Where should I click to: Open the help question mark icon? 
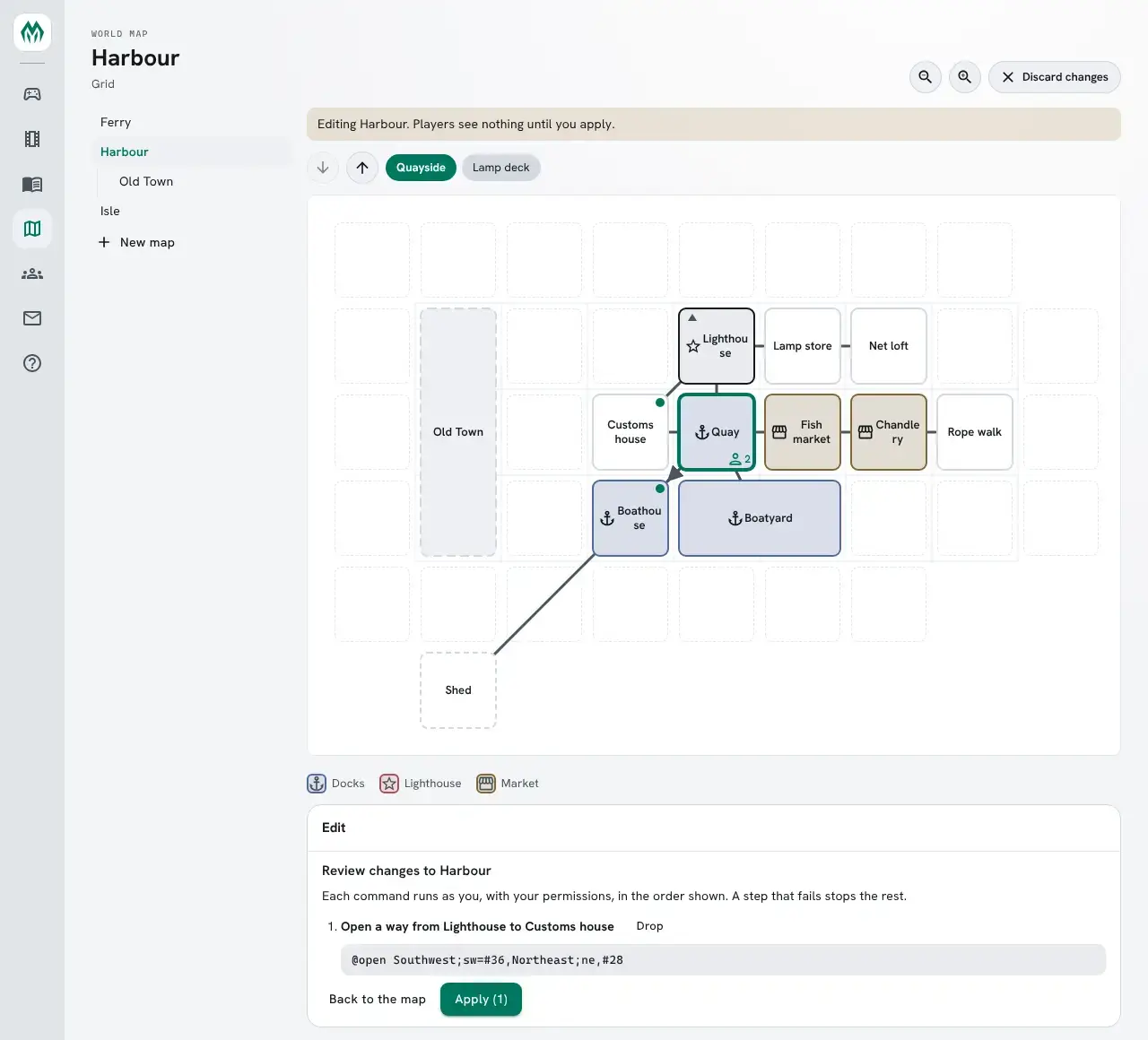[32, 363]
